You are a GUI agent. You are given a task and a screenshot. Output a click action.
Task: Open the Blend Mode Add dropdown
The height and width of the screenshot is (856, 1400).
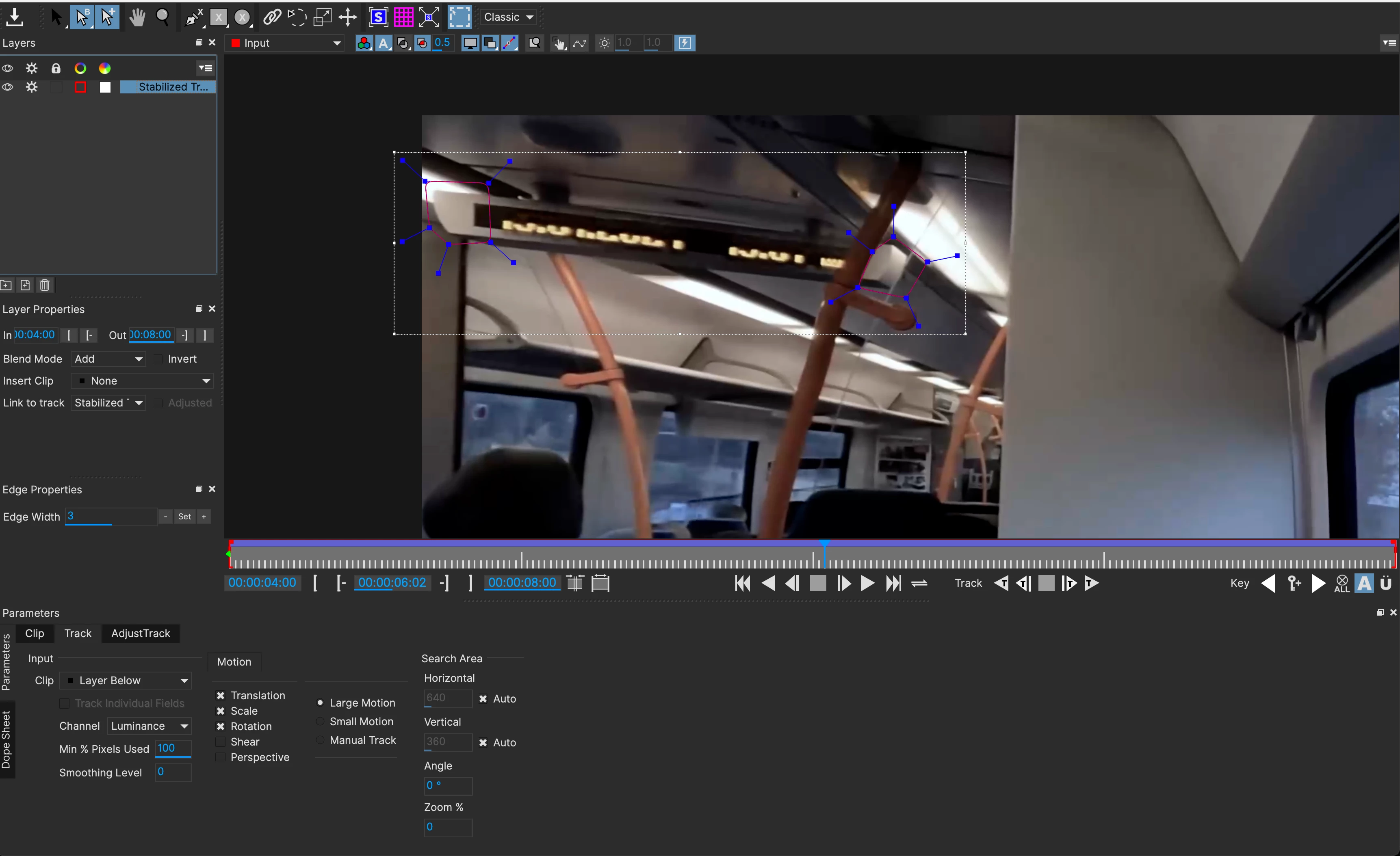pos(108,359)
